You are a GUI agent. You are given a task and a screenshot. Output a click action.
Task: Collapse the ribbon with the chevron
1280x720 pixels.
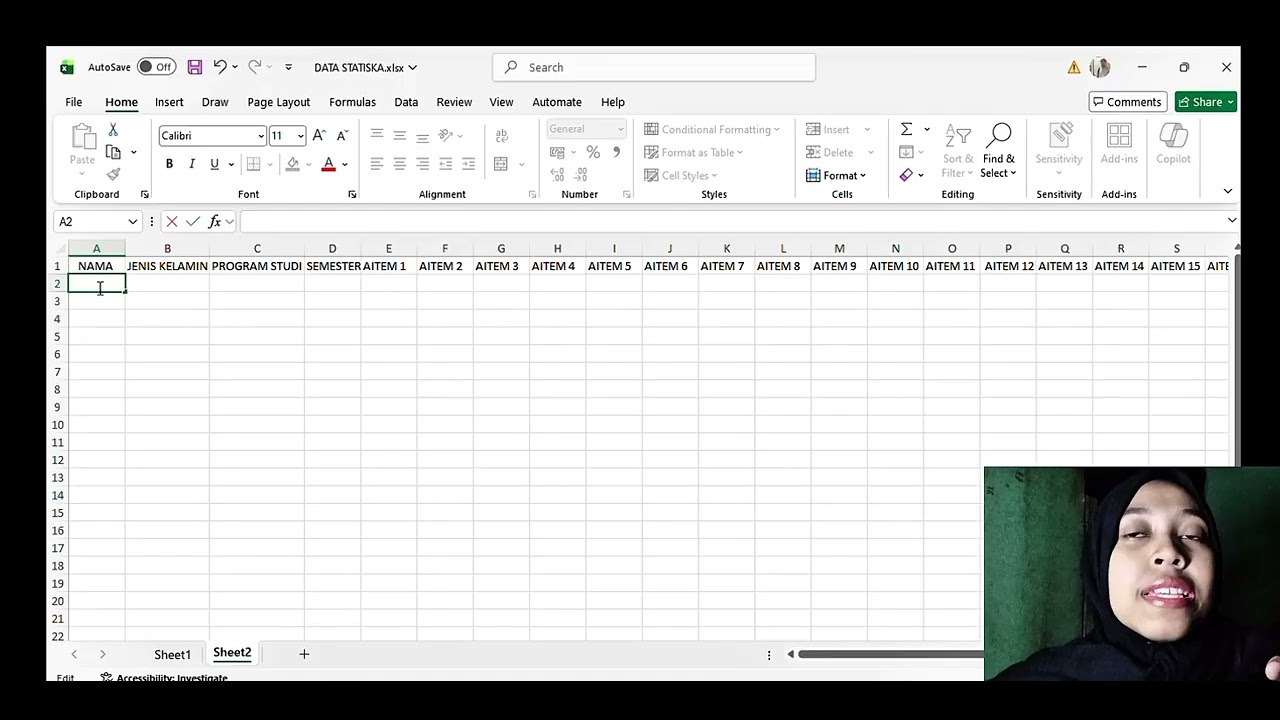pos(1228,191)
